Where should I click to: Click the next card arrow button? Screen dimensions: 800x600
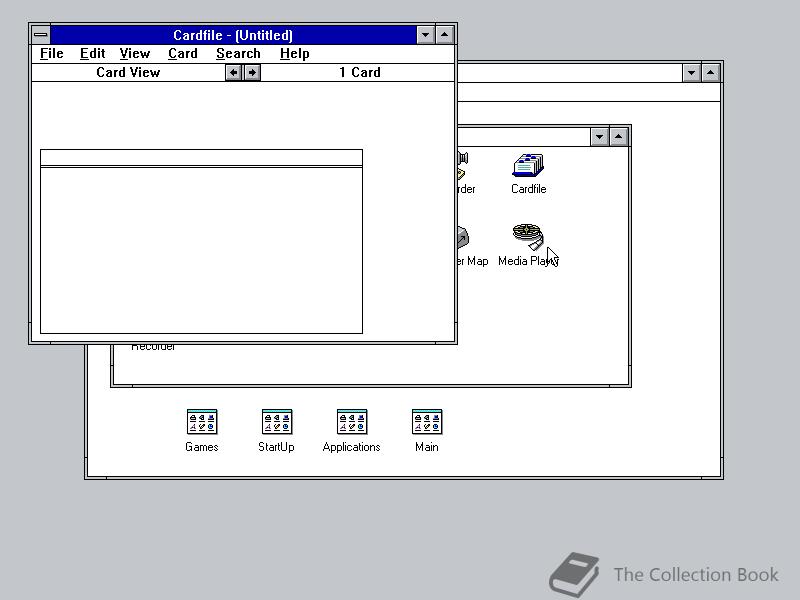pyautogui.click(x=251, y=72)
